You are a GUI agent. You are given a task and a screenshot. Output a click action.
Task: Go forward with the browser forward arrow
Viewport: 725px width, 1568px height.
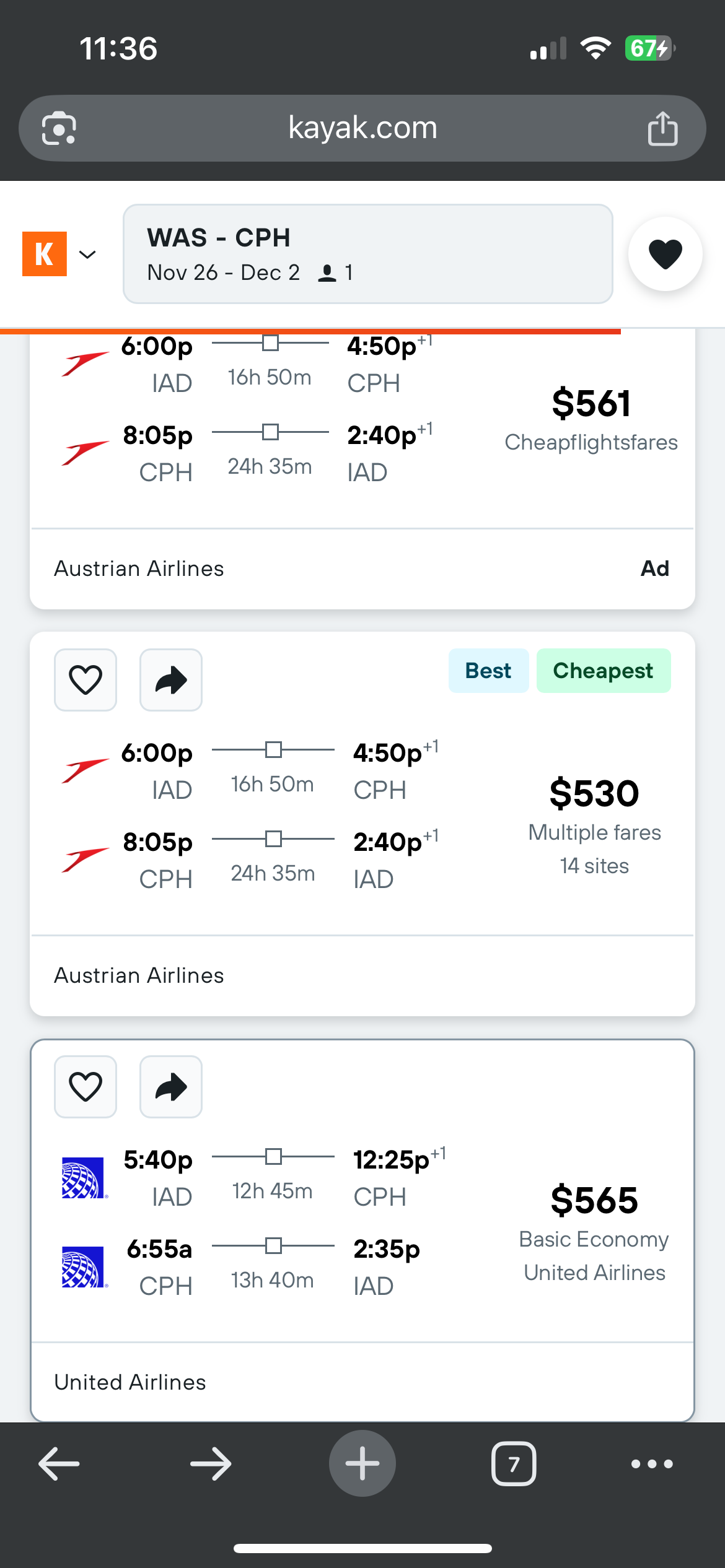[211, 1464]
